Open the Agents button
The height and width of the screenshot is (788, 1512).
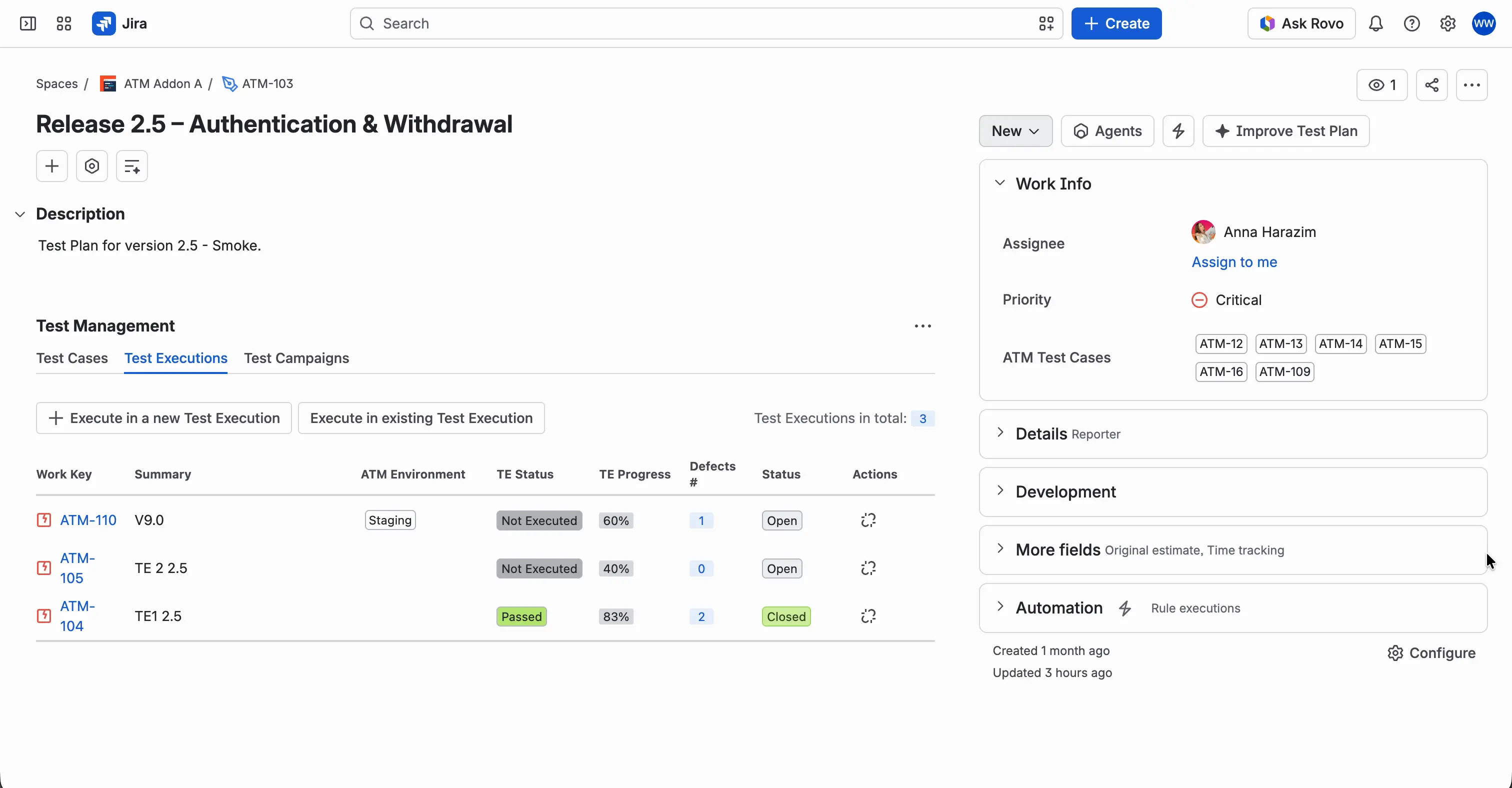pyautogui.click(x=1107, y=131)
